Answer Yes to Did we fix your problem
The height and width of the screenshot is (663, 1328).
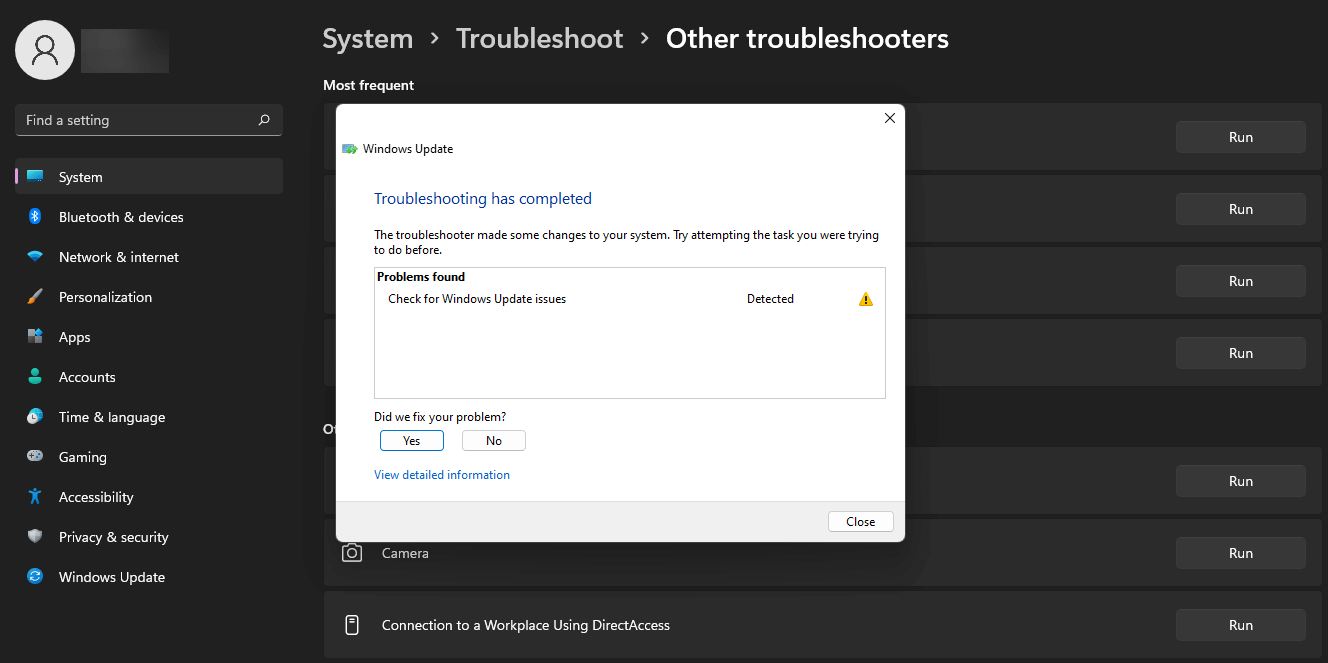[412, 440]
